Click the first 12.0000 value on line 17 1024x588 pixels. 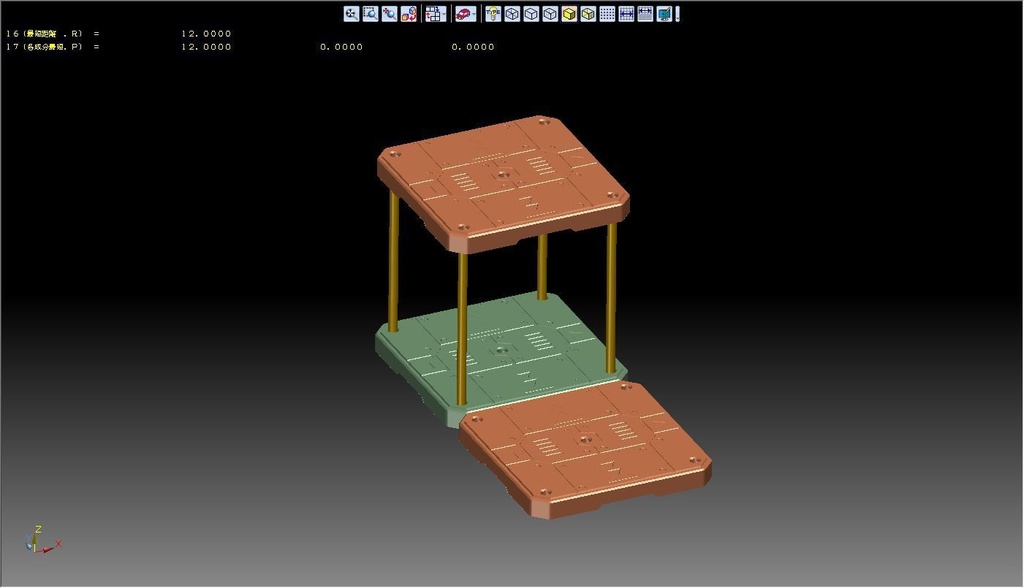coord(206,46)
